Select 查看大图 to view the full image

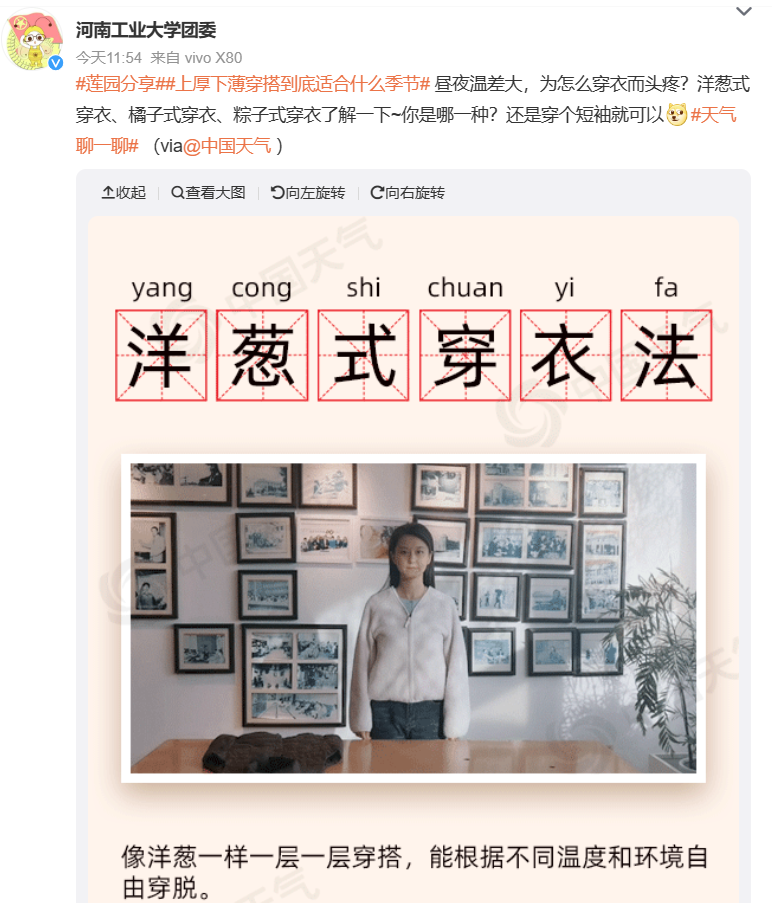(x=208, y=192)
